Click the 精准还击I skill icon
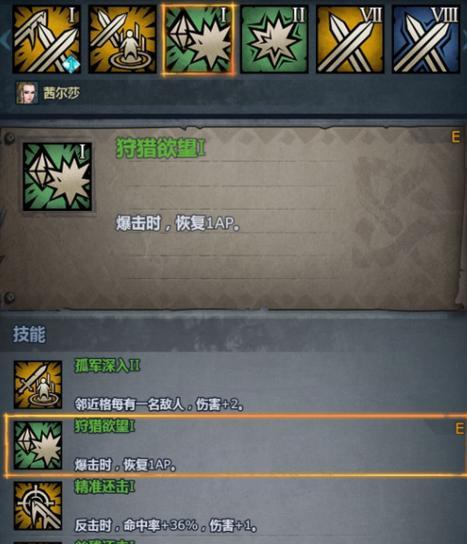 coord(38,506)
